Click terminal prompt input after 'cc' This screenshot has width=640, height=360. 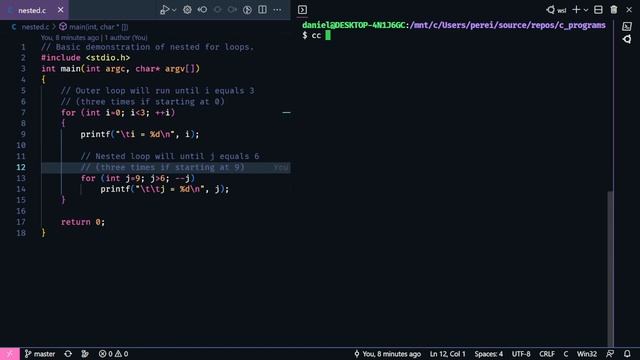[x=328, y=36]
